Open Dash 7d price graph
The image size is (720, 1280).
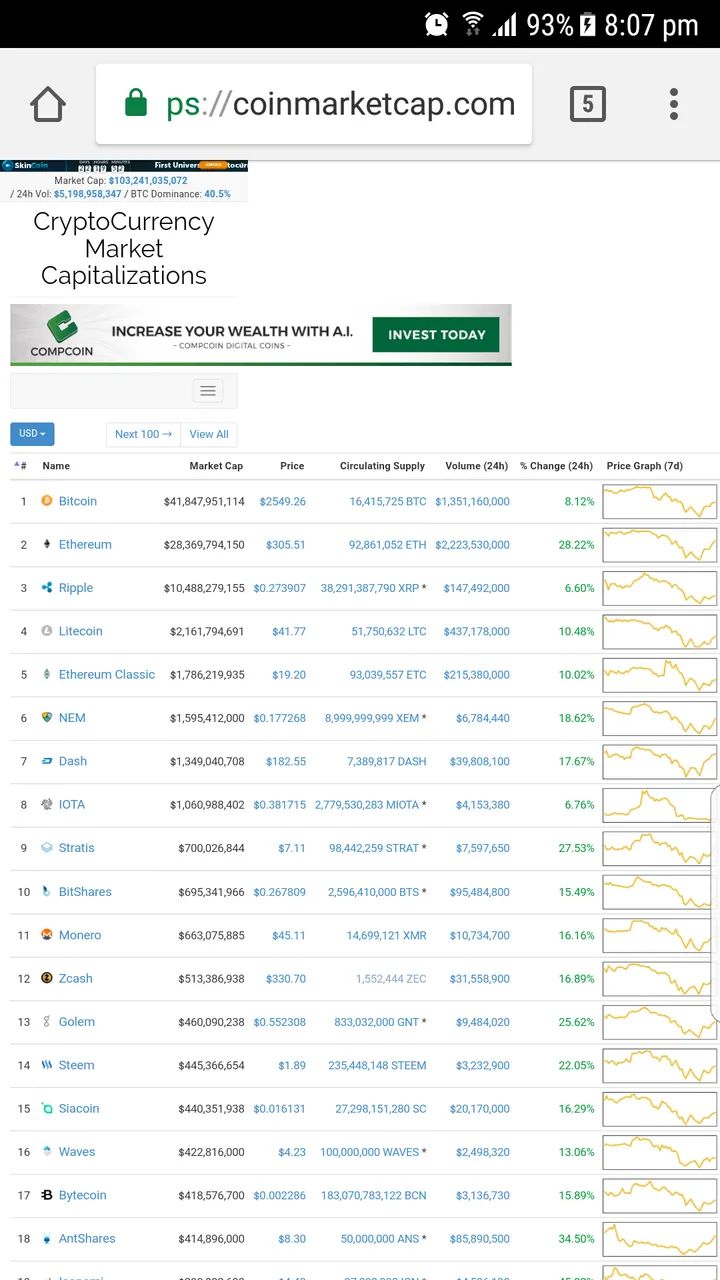pos(660,761)
